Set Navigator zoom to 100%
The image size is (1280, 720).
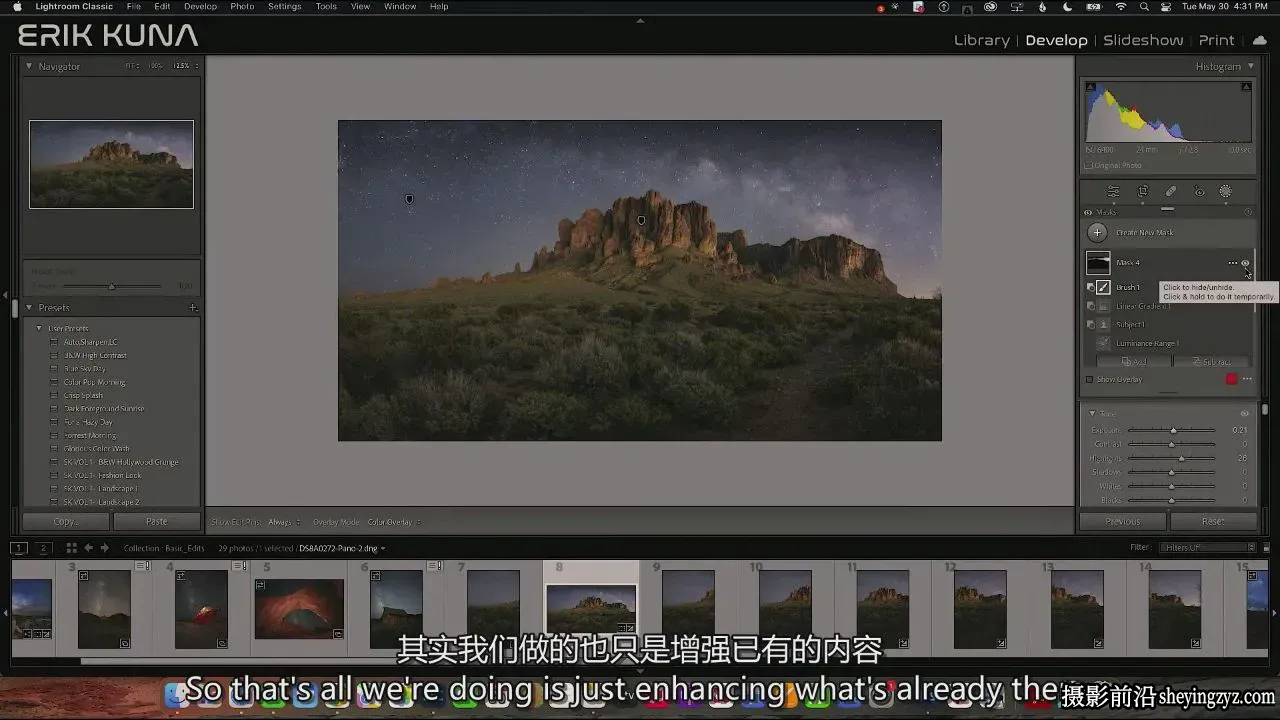pyautogui.click(x=155, y=66)
